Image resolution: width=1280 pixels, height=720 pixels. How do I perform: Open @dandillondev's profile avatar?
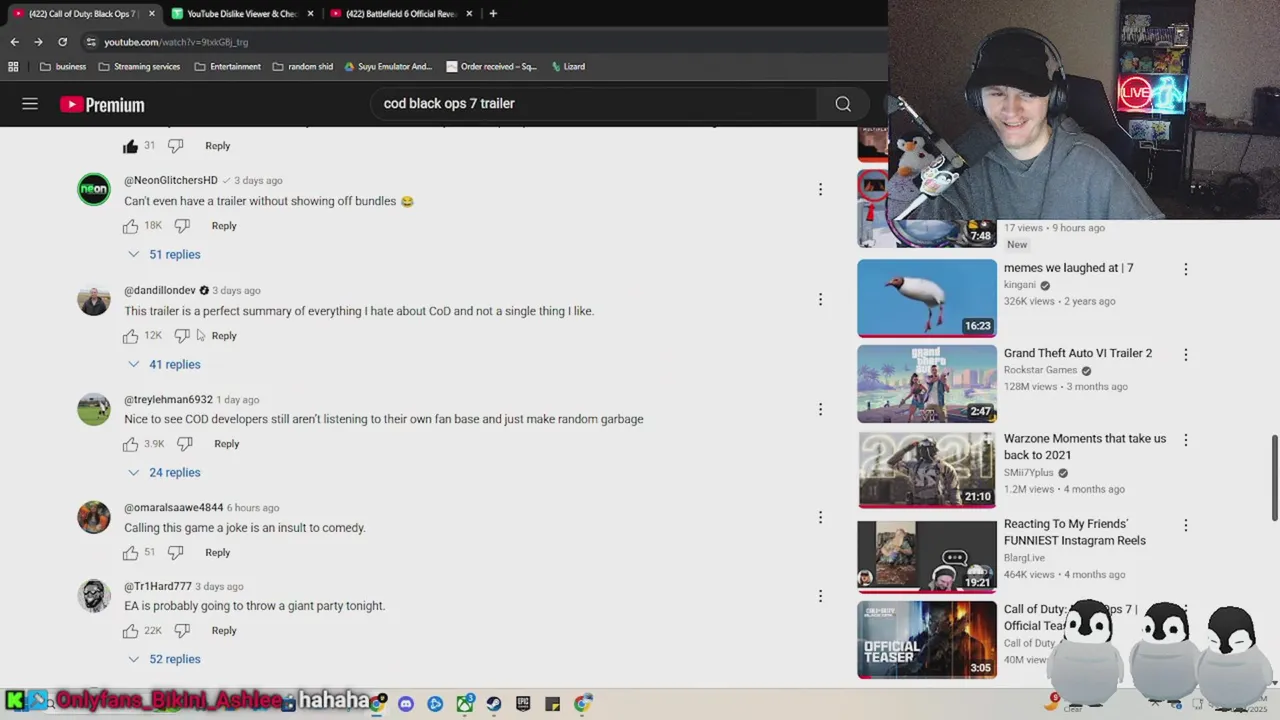click(94, 299)
